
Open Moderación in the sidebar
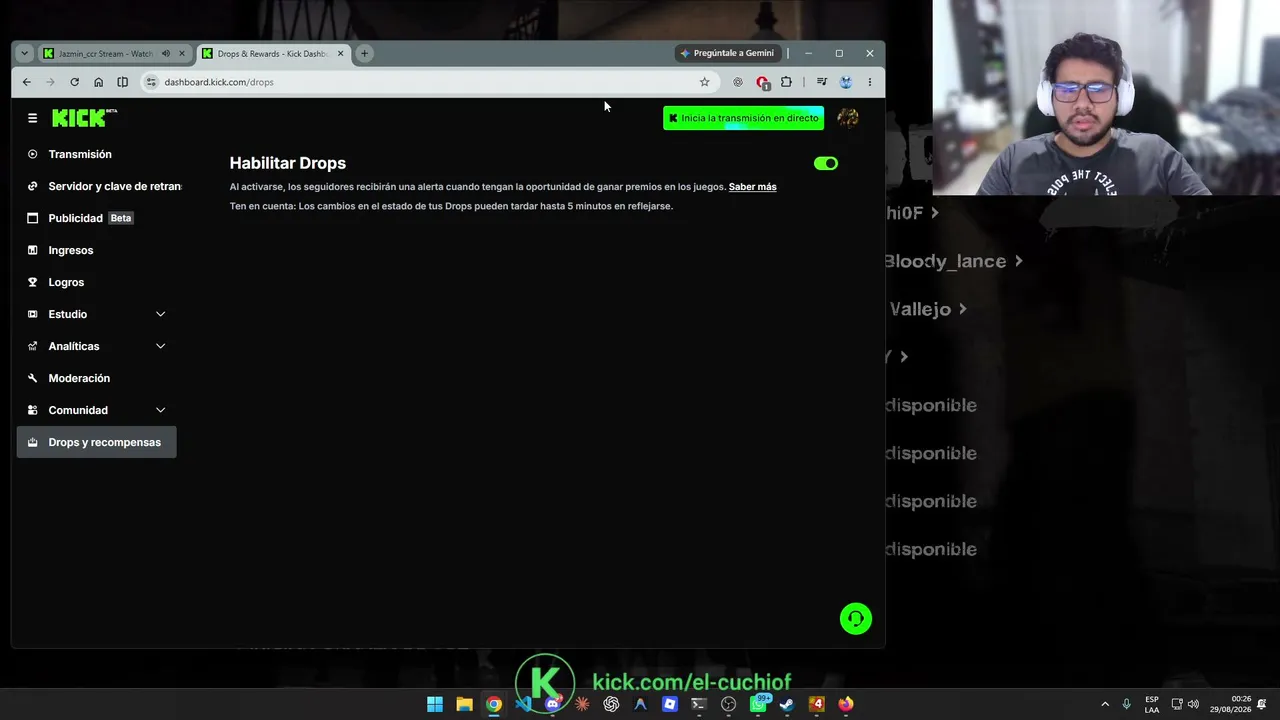(97, 378)
